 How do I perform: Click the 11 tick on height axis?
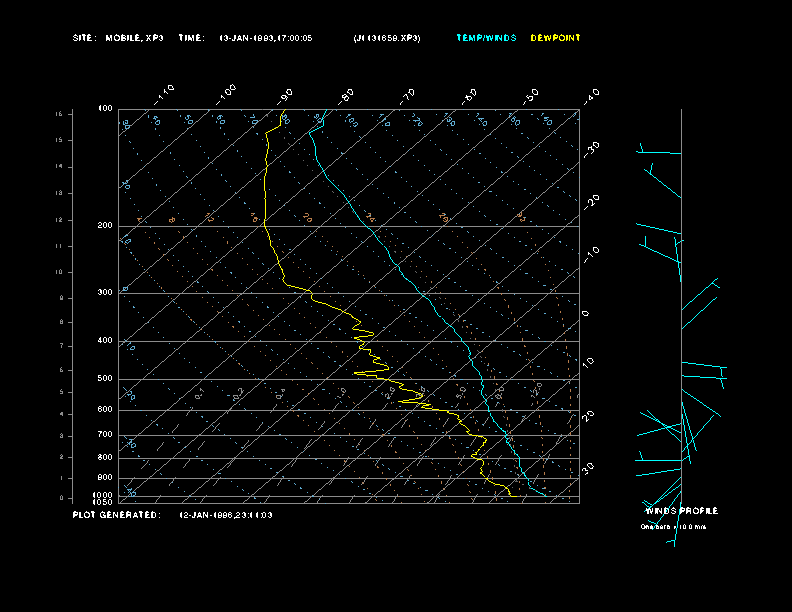point(60,246)
